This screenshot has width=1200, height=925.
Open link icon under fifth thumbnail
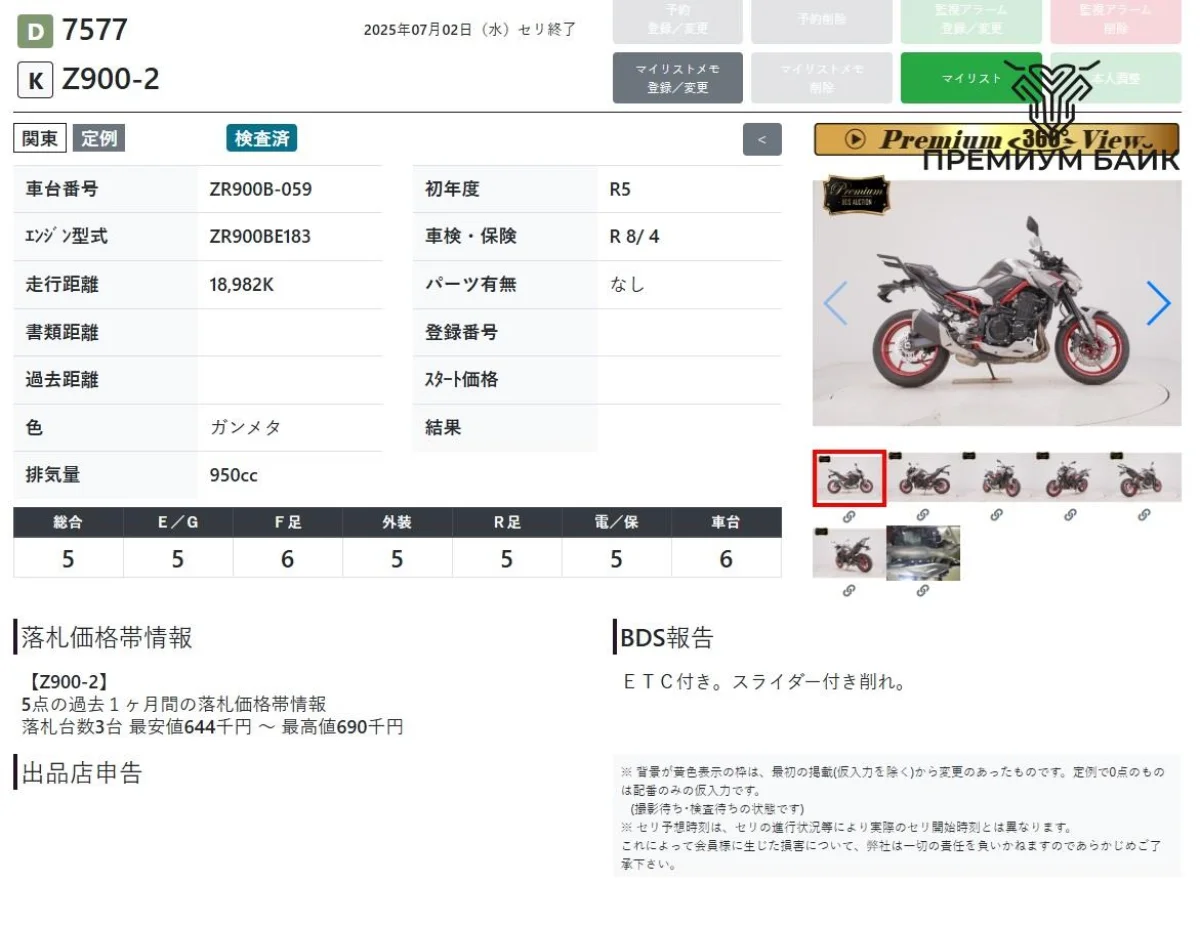(1144, 516)
